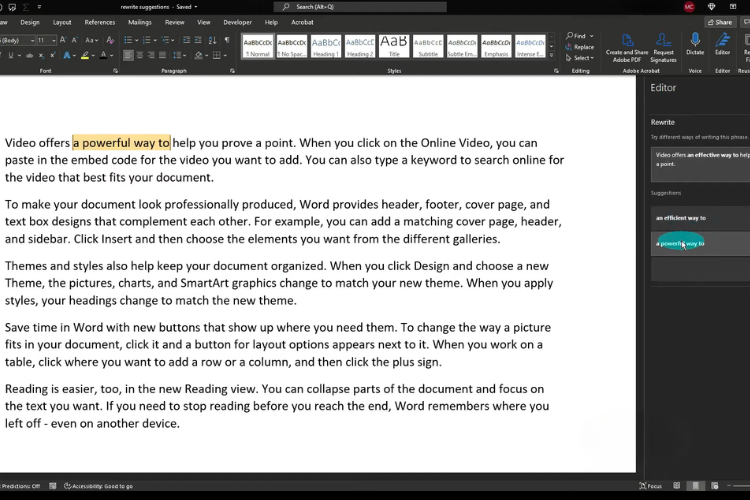Open Font dialog launcher

tap(115, 71)
